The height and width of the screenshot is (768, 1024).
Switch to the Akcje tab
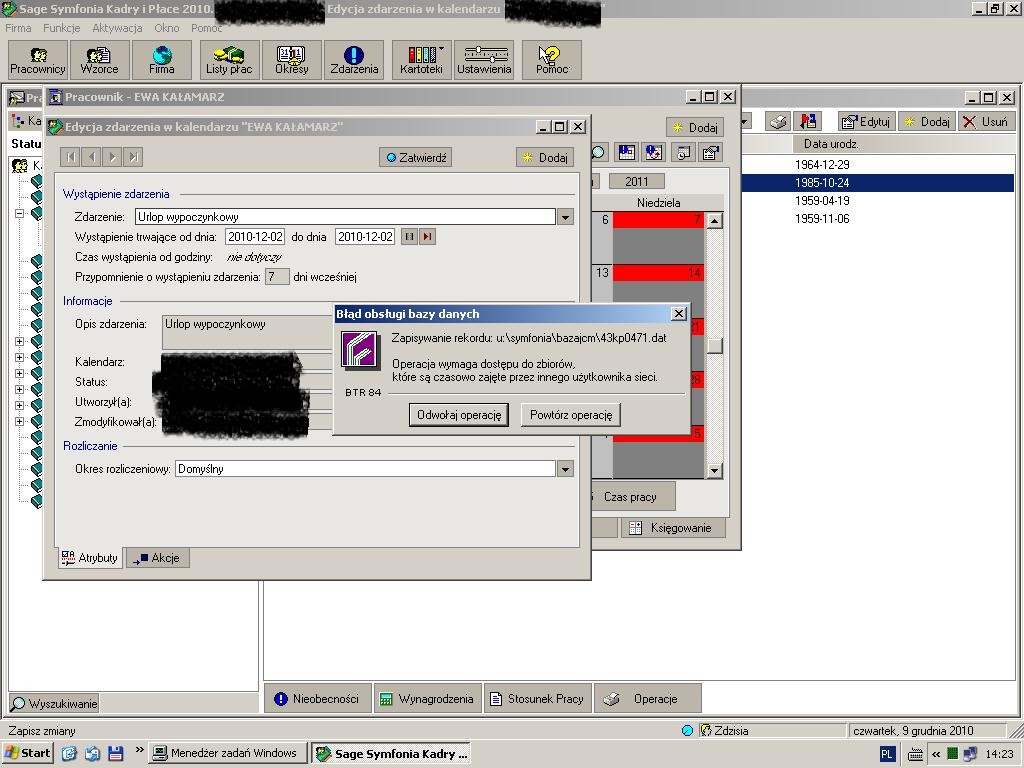(x=158, y=558)
